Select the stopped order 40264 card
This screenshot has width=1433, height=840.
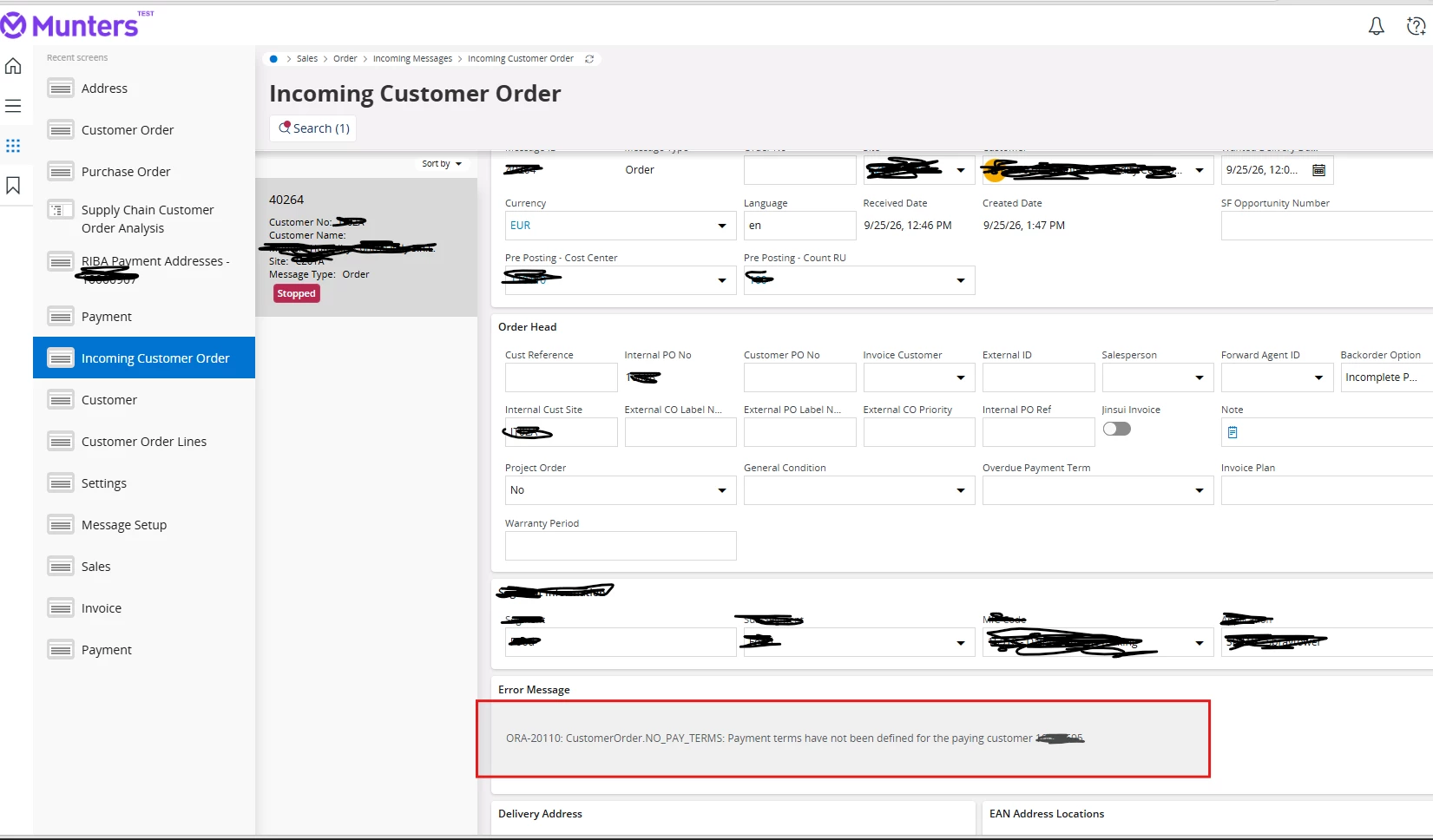(x=366, y=247)
